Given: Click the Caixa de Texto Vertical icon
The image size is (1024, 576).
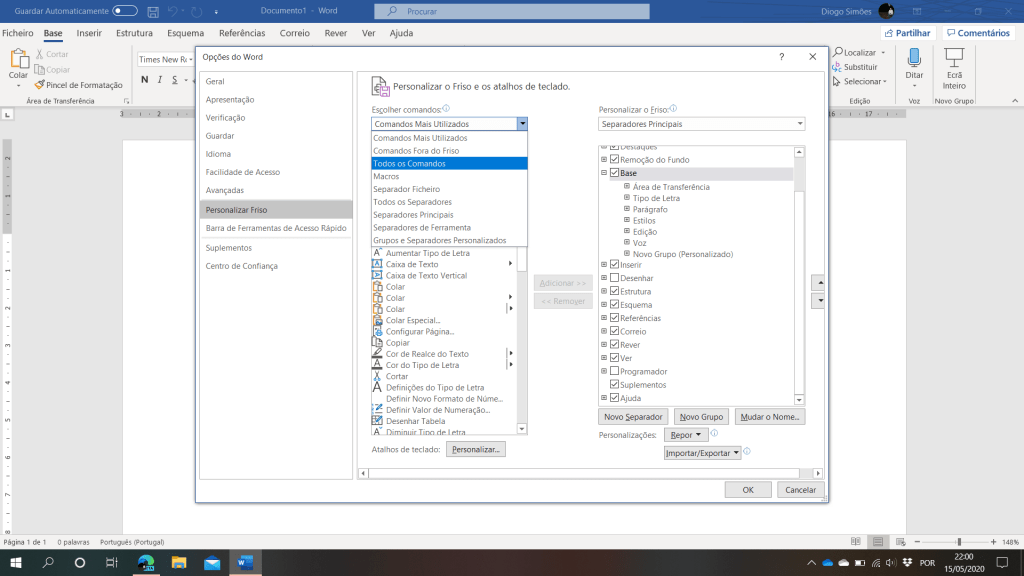Looking at the screenshot, I should click(377, 275).
